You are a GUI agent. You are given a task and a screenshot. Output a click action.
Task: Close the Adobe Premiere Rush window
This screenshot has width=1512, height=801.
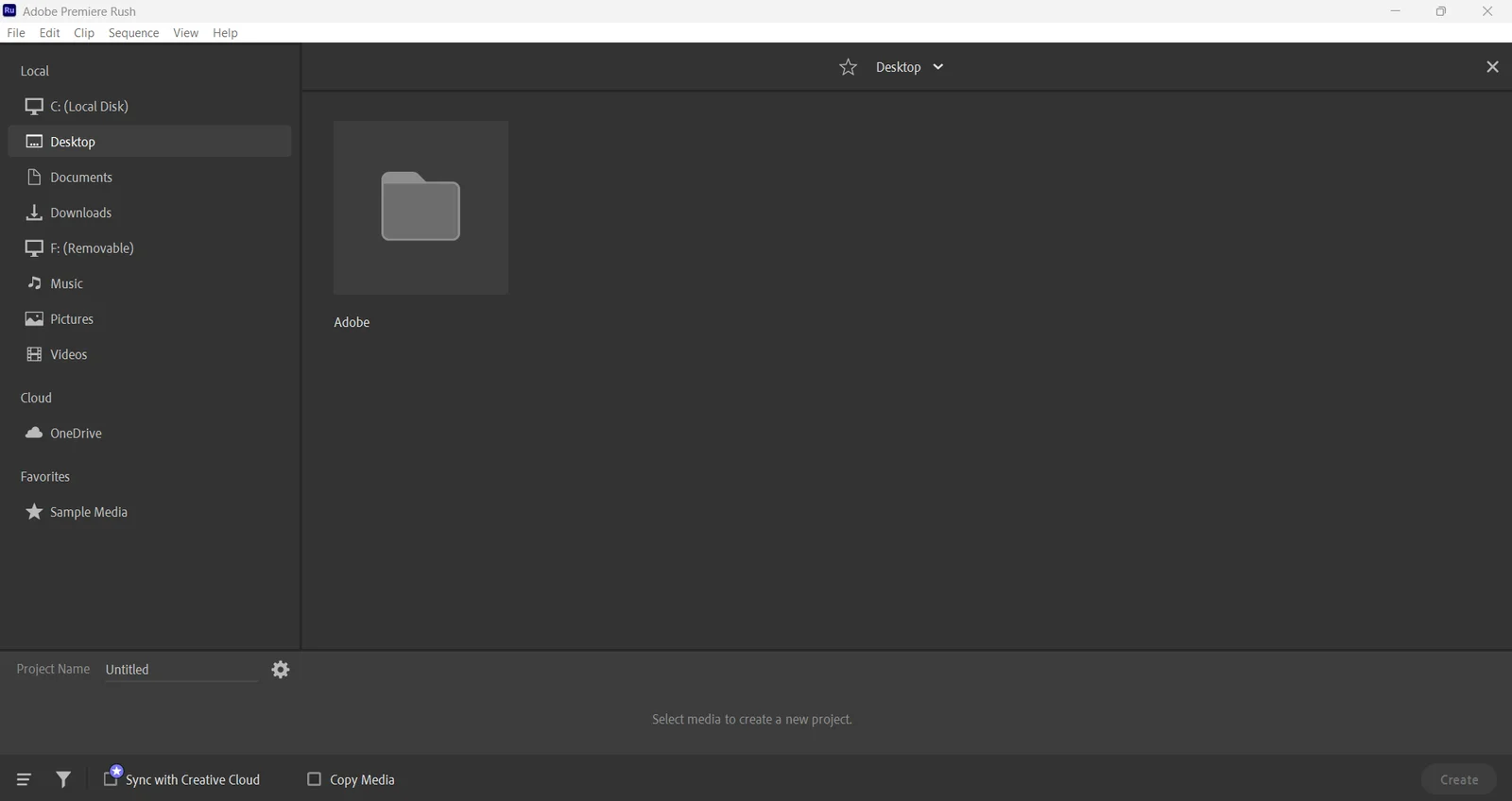(1487, 11)
